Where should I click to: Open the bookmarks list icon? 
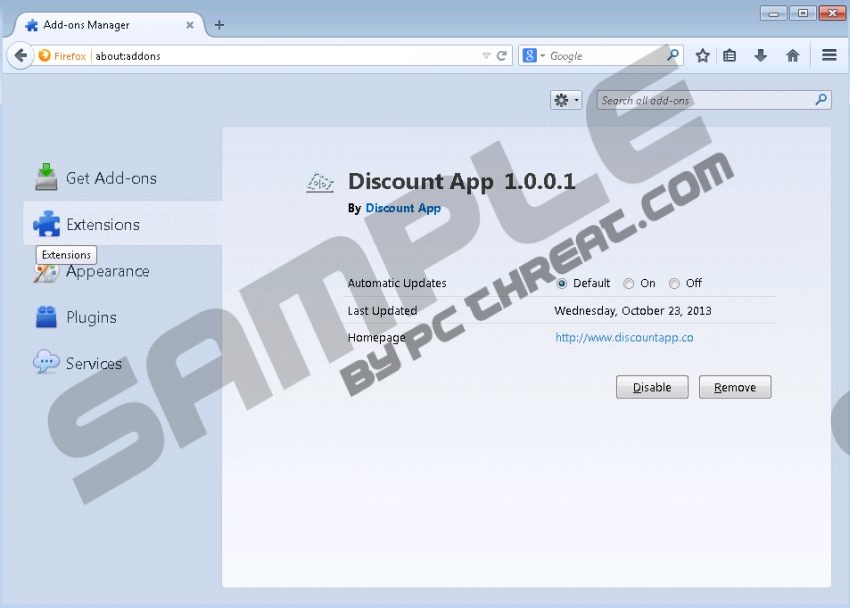(730, 56)
